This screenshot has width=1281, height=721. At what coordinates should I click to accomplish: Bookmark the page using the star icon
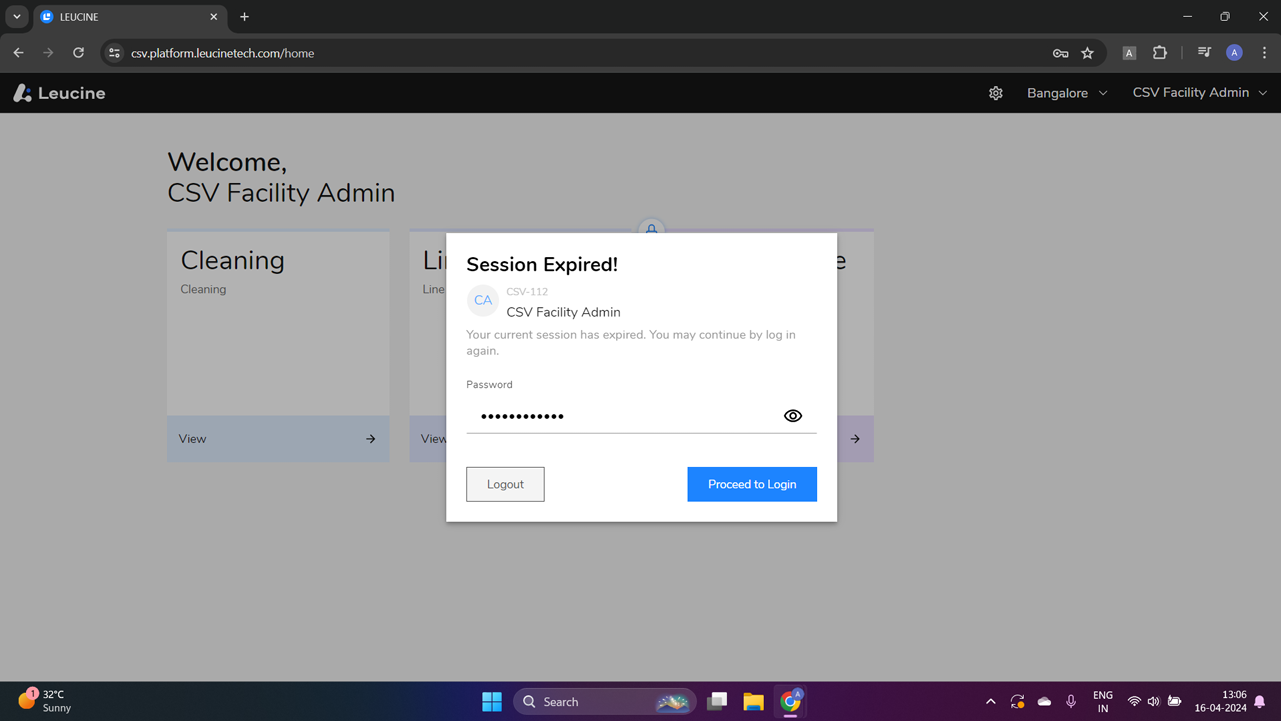point(1087,52)
